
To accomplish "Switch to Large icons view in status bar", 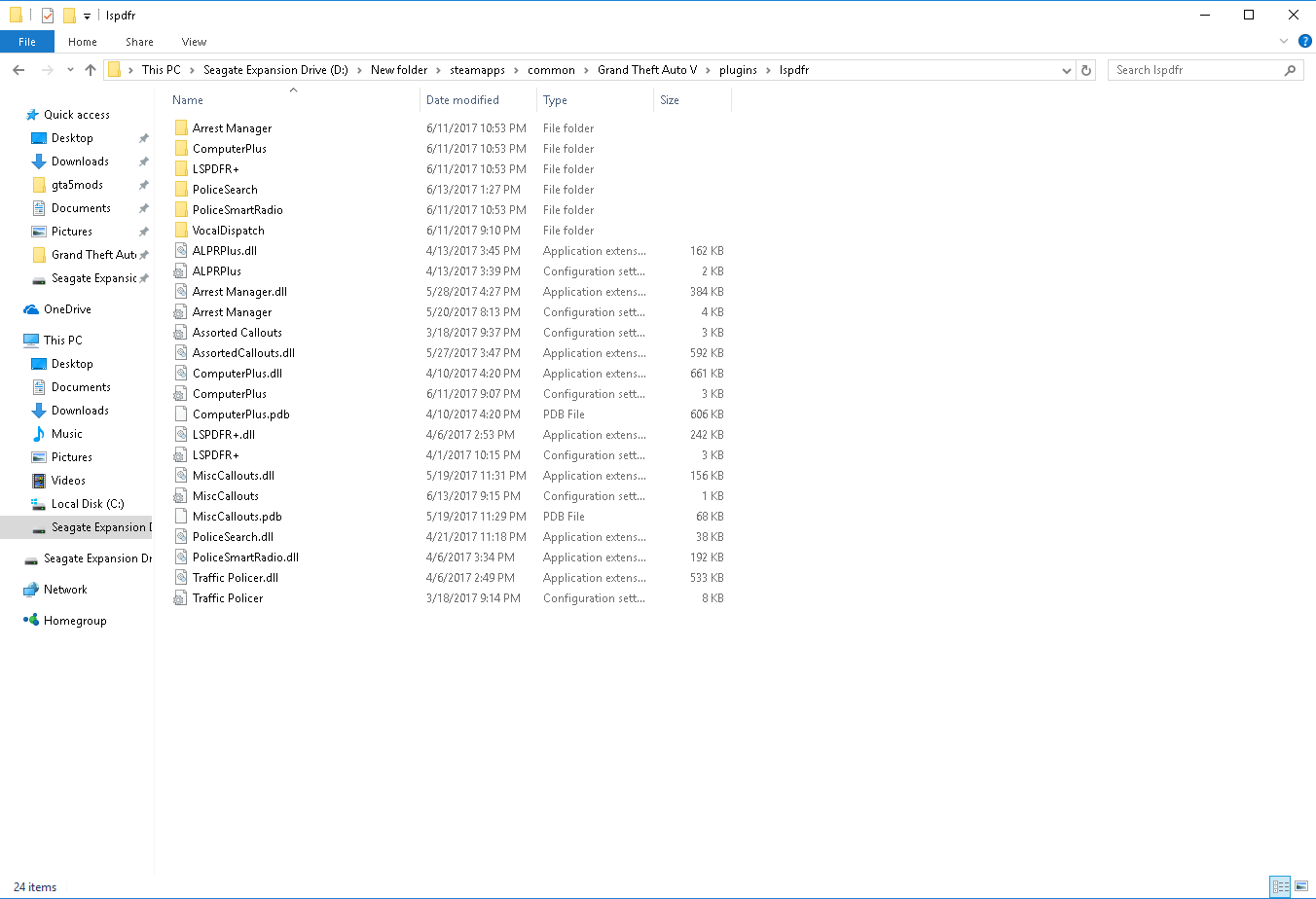I will (1301, 886).
